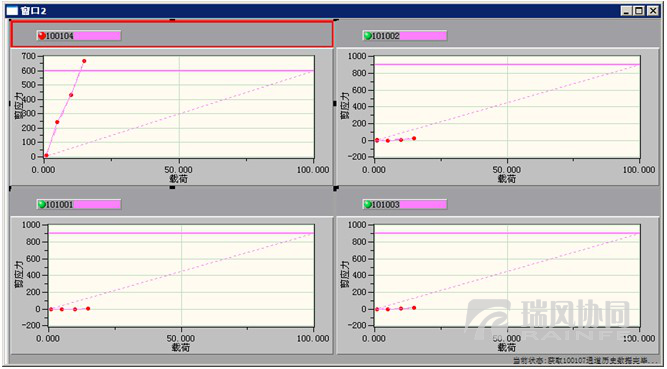Click the last red data point in 101002 chart
The image size is (667, 369).
pyautogui.click(x=414, y=138)
